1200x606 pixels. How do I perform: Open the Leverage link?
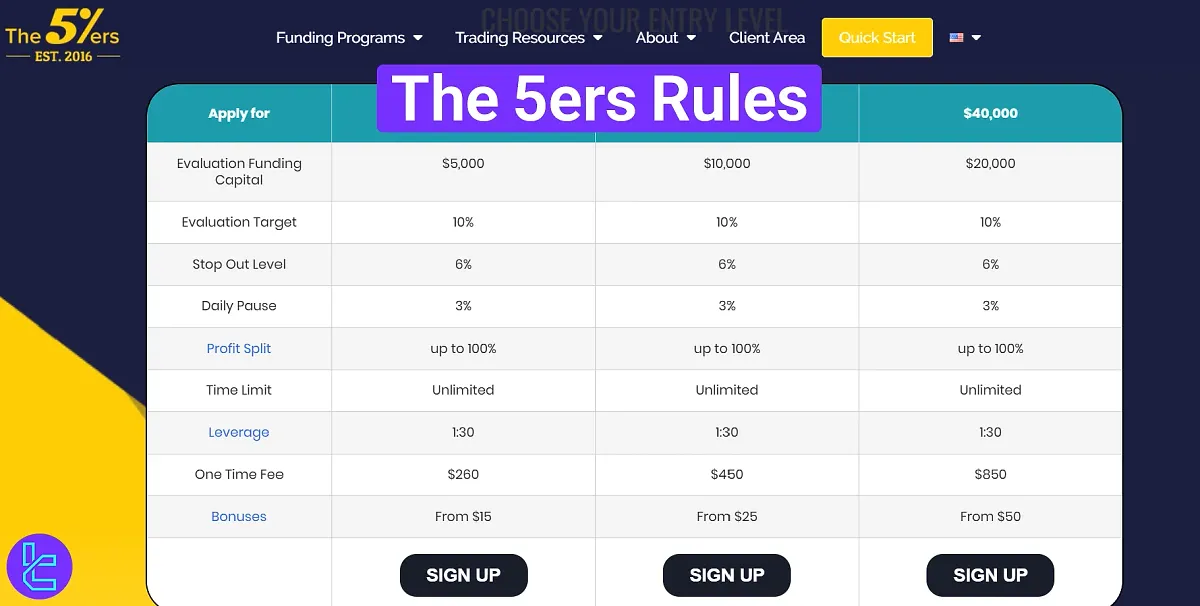238,432
